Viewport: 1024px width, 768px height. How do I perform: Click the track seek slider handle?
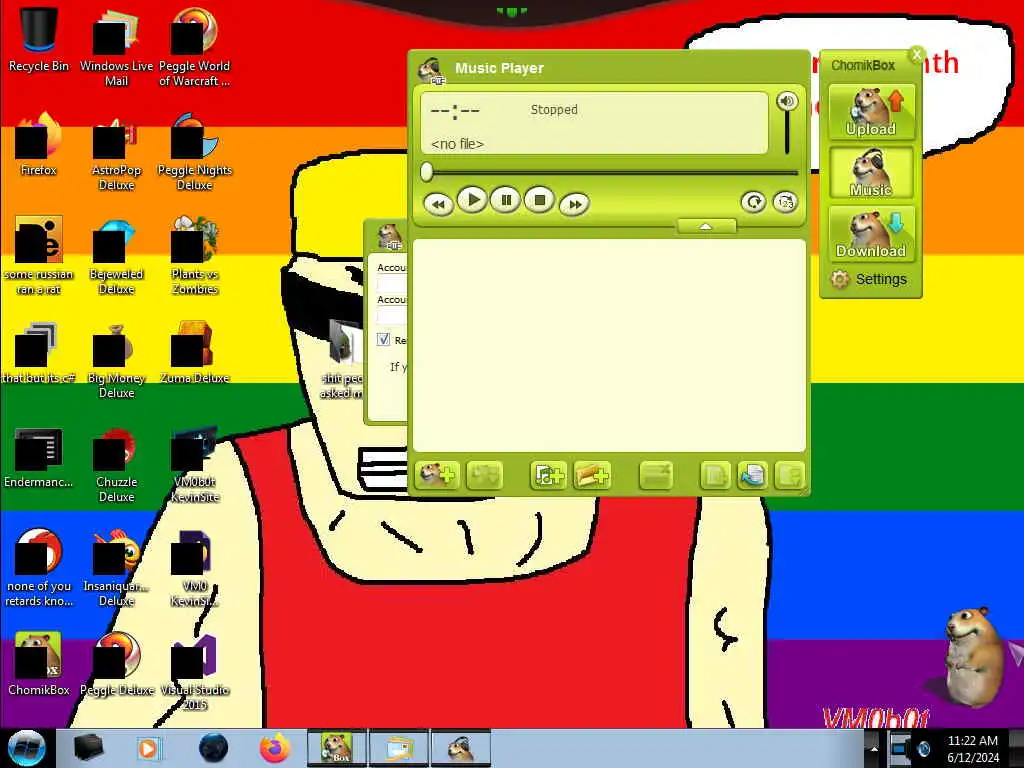coord(426,172)
